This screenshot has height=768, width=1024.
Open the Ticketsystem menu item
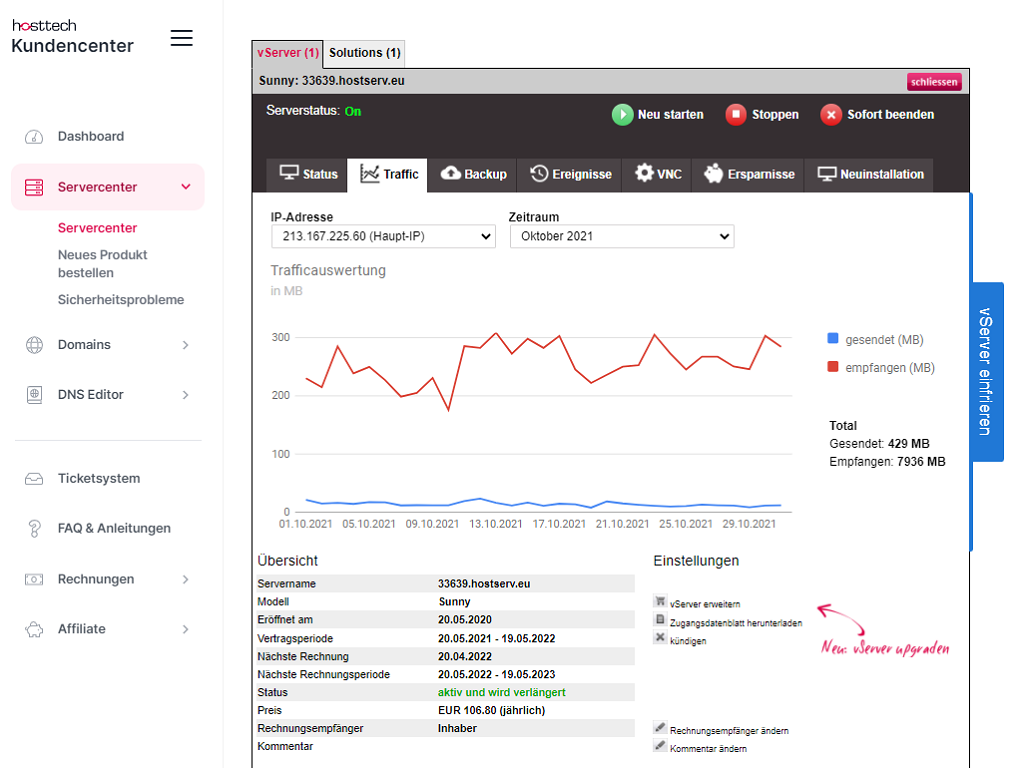coord(99,479)
